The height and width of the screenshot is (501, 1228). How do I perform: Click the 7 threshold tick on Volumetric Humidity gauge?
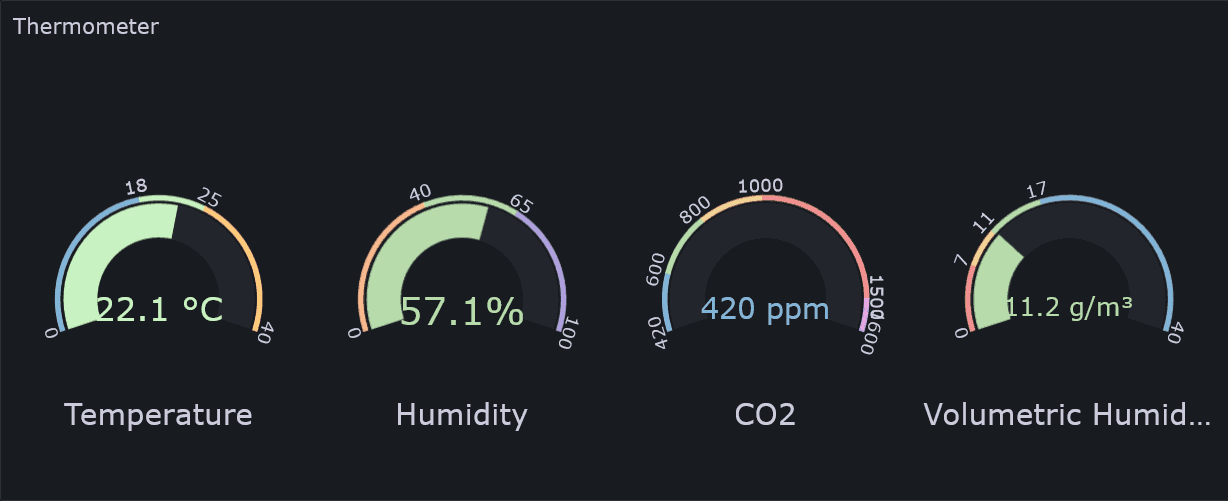click(961, 262)
